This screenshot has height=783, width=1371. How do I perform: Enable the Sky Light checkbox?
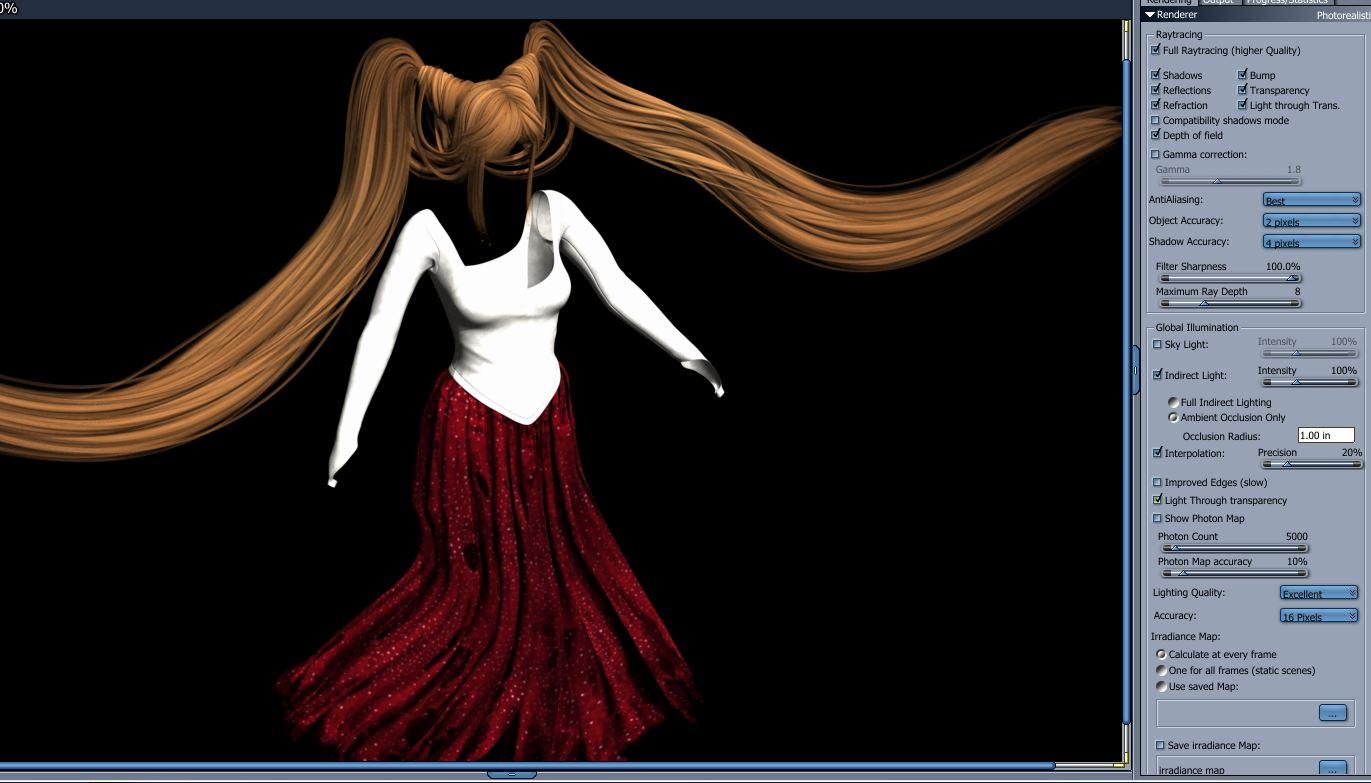pyautogui.click(x=1158, y=345)
